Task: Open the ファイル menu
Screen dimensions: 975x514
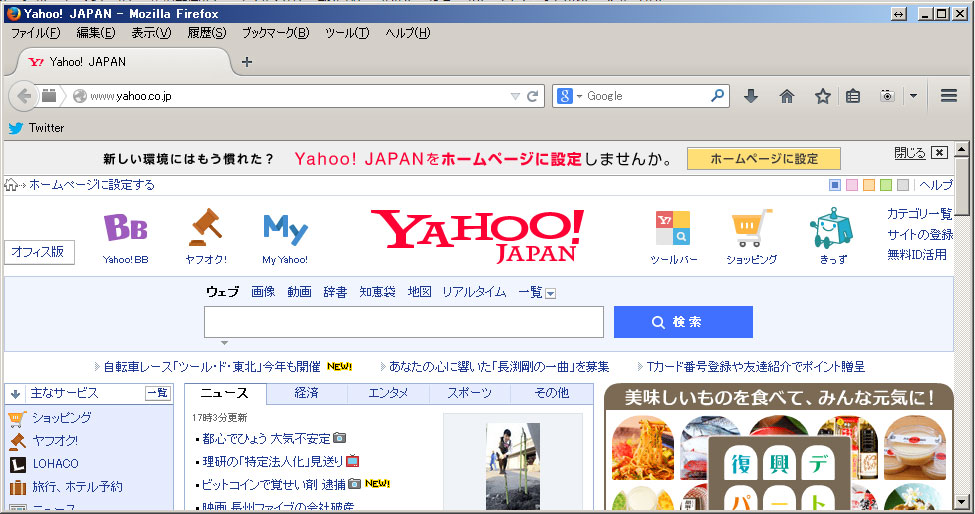Action: coord(35,33)
